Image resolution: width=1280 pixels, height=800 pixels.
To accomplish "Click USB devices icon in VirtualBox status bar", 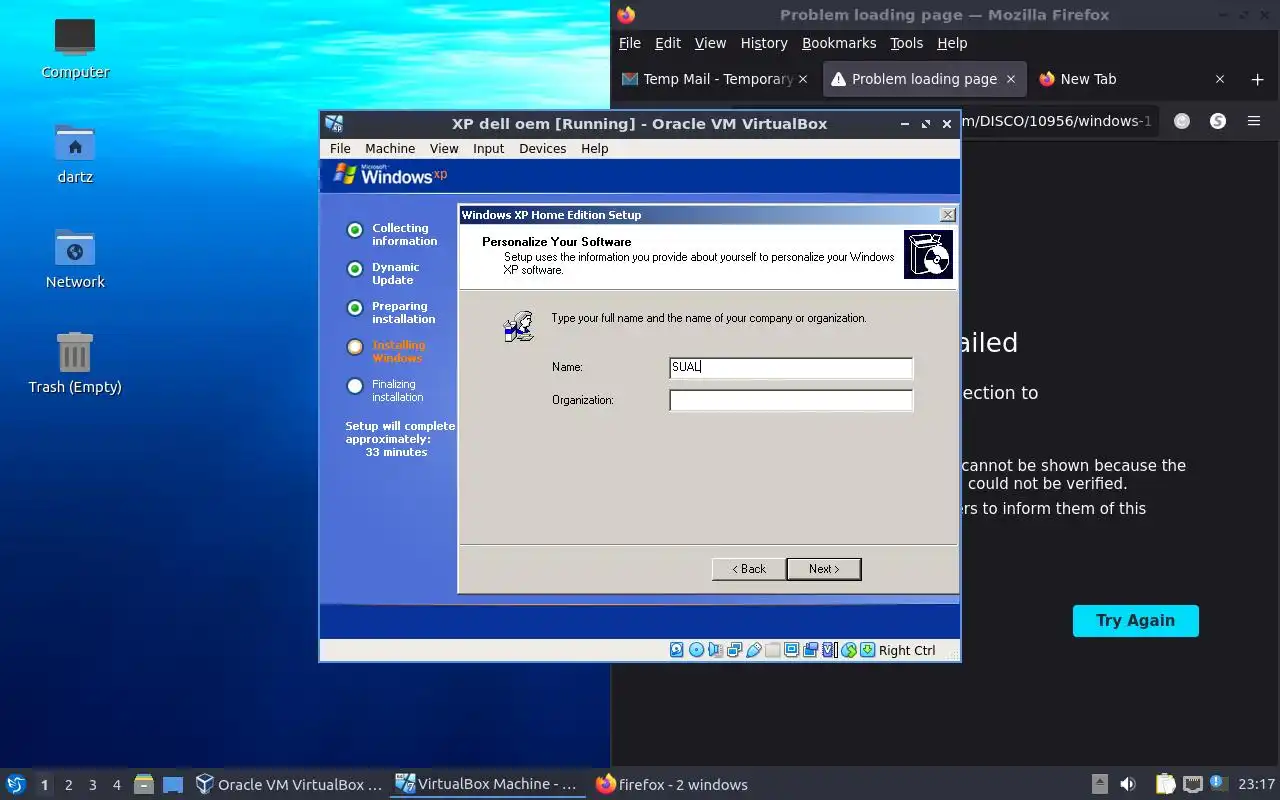I will pos(754,650).
